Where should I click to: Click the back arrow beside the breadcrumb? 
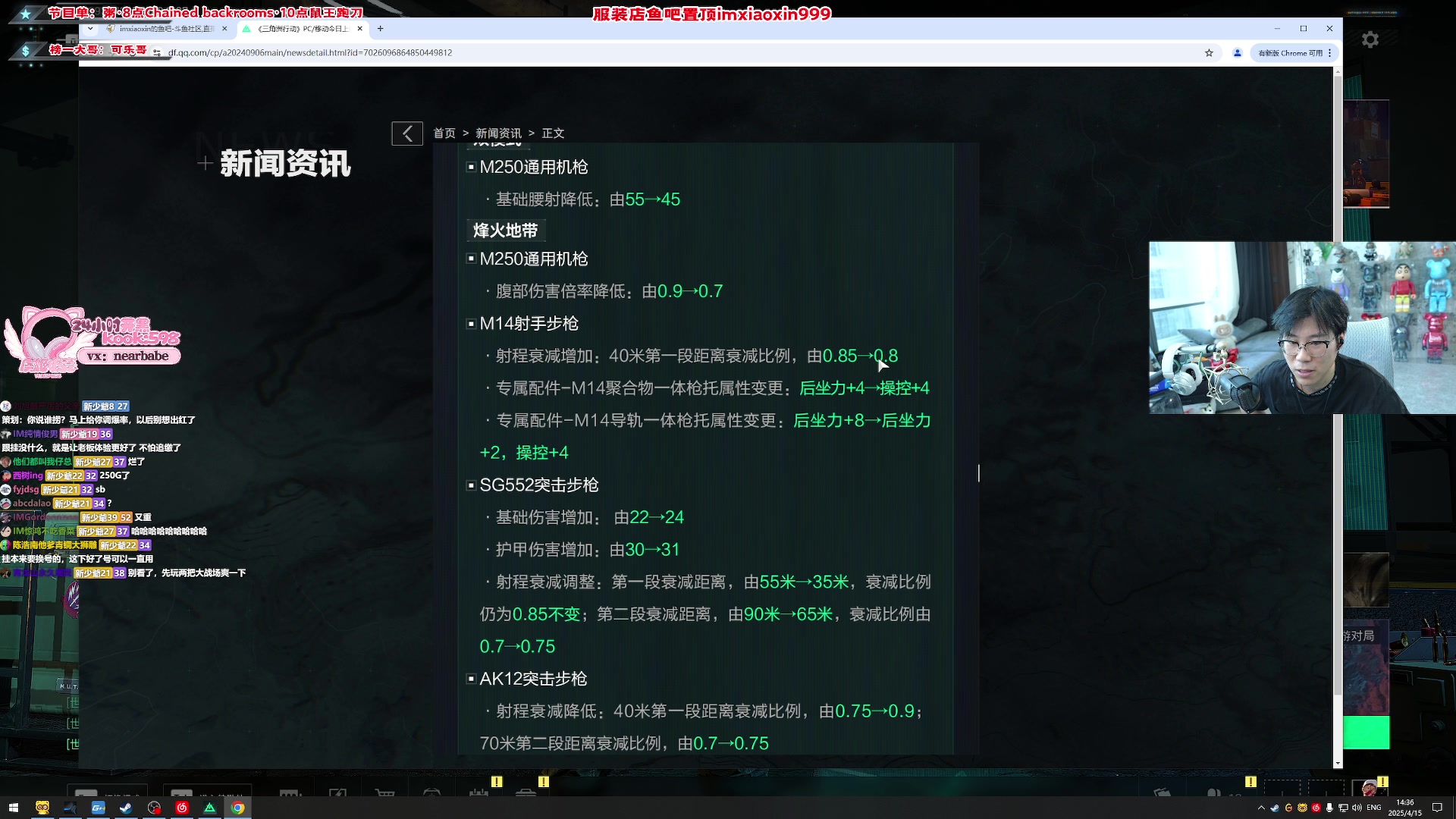point(407,133)
